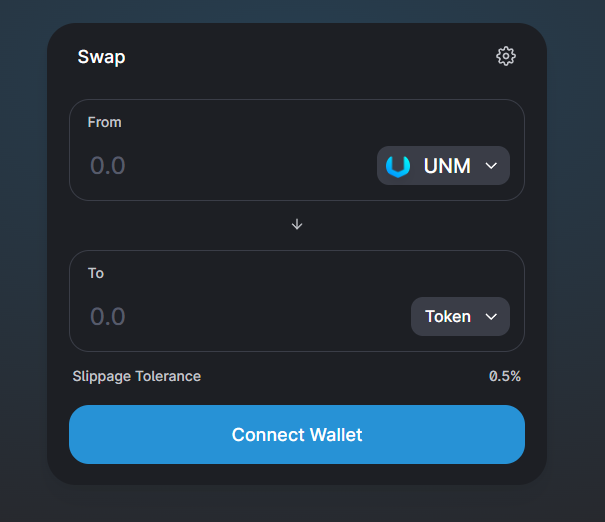Open swap settings via gear icon

pos(505,56)
